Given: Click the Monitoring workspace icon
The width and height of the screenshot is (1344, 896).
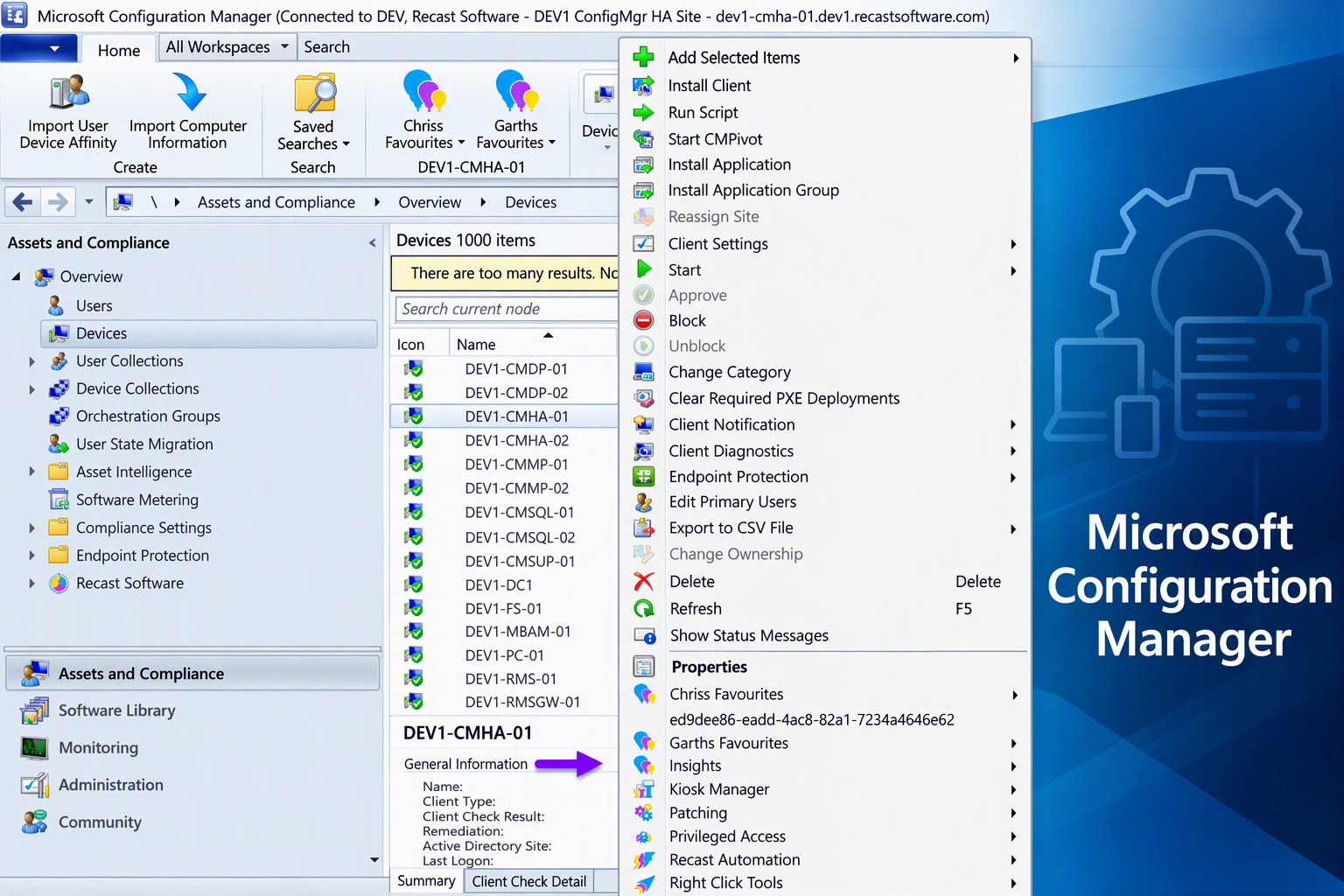Looking at the screenshot, I should 34,748.
